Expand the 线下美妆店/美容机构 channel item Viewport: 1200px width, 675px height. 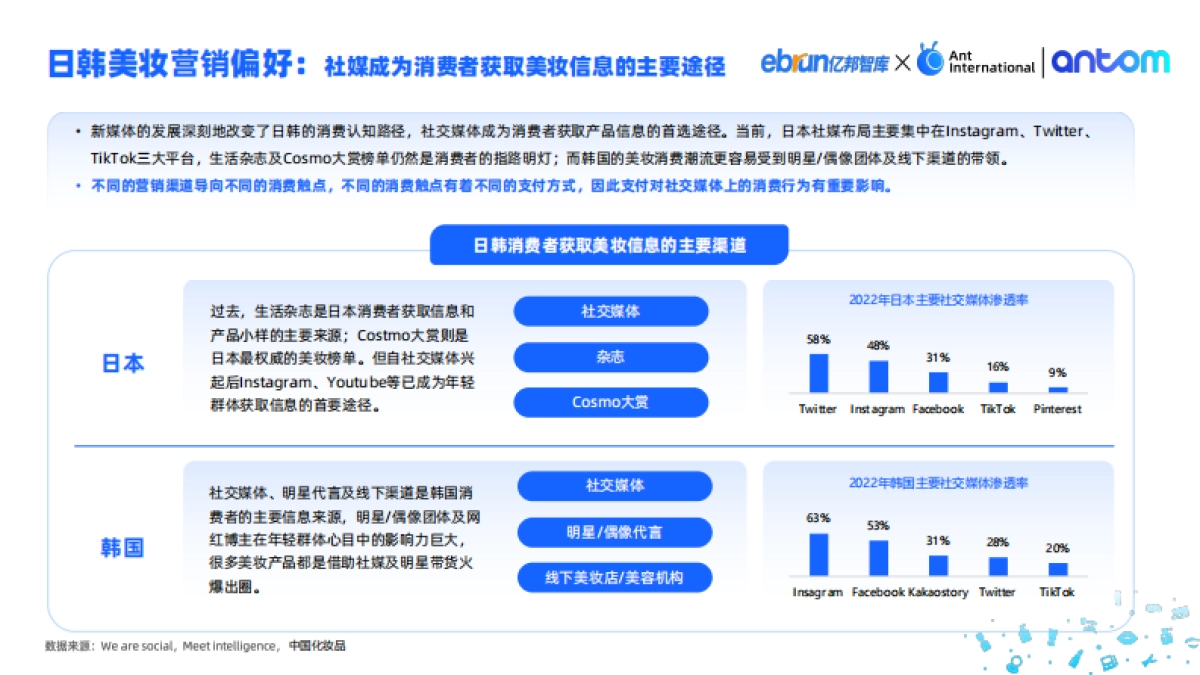[613, 577]
